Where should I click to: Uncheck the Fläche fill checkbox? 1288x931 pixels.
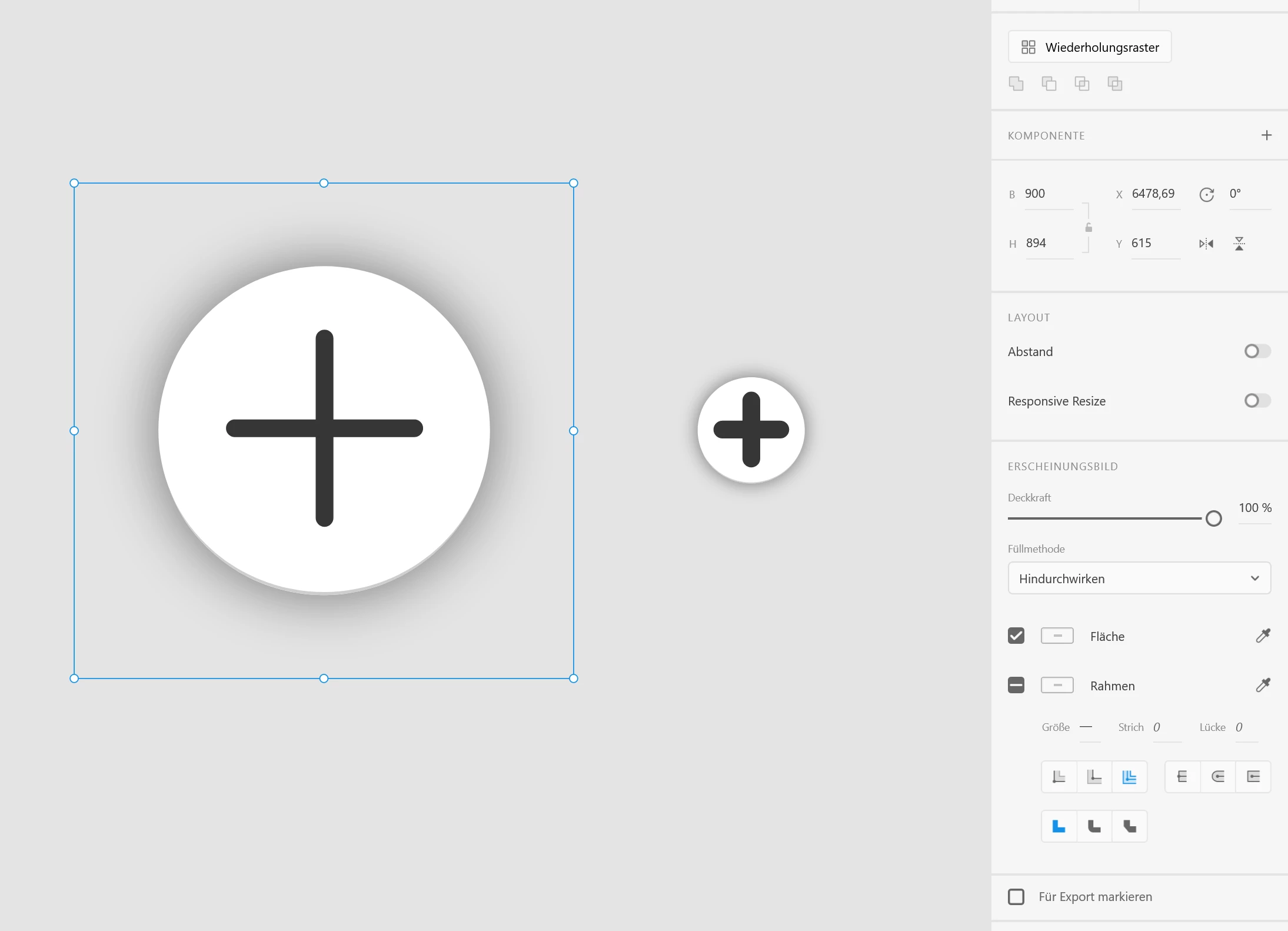click(x=1016, y=636)
